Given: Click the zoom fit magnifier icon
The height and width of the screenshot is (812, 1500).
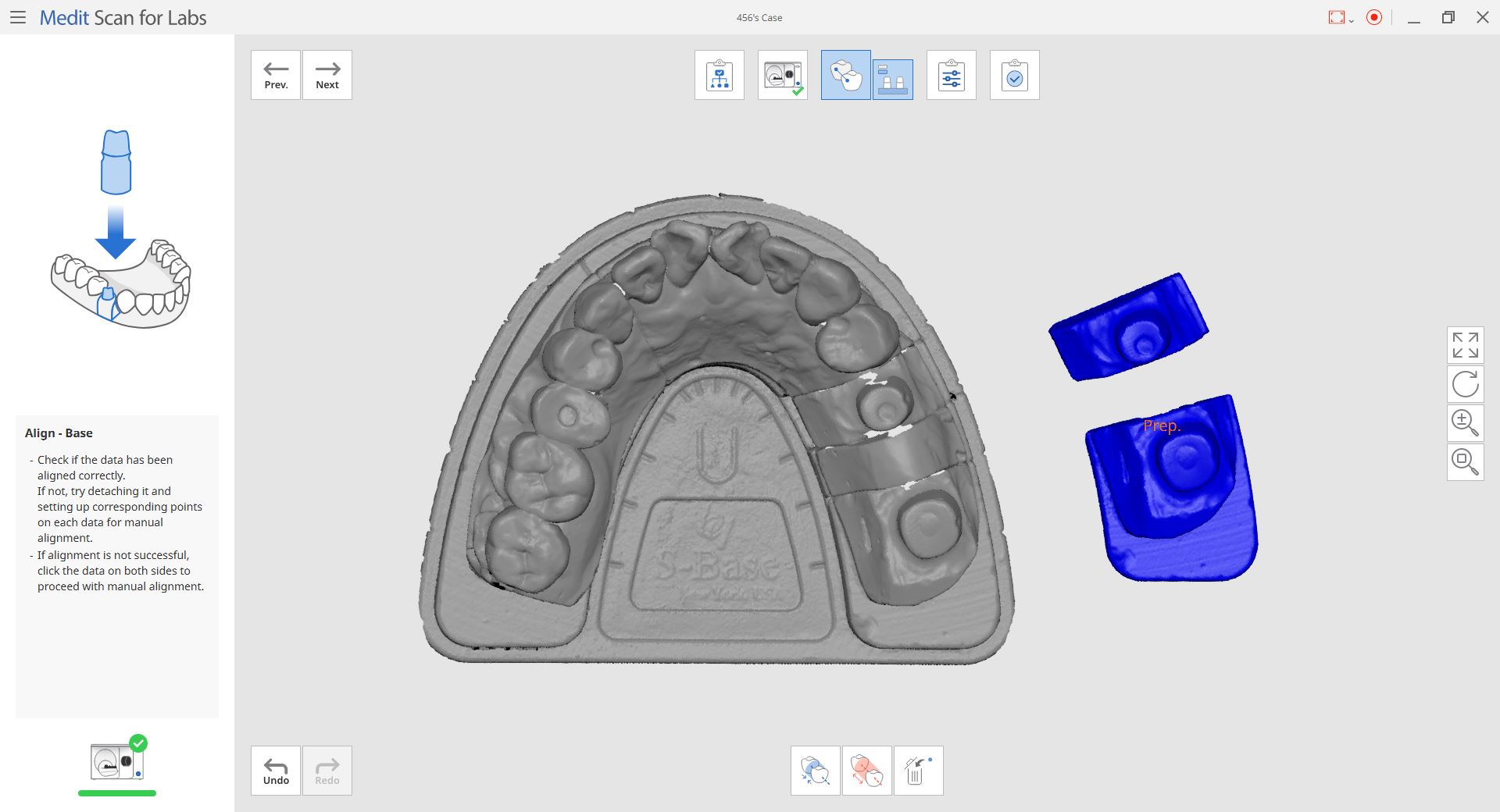Looking at the screenshot, I should pos(1466,462).
